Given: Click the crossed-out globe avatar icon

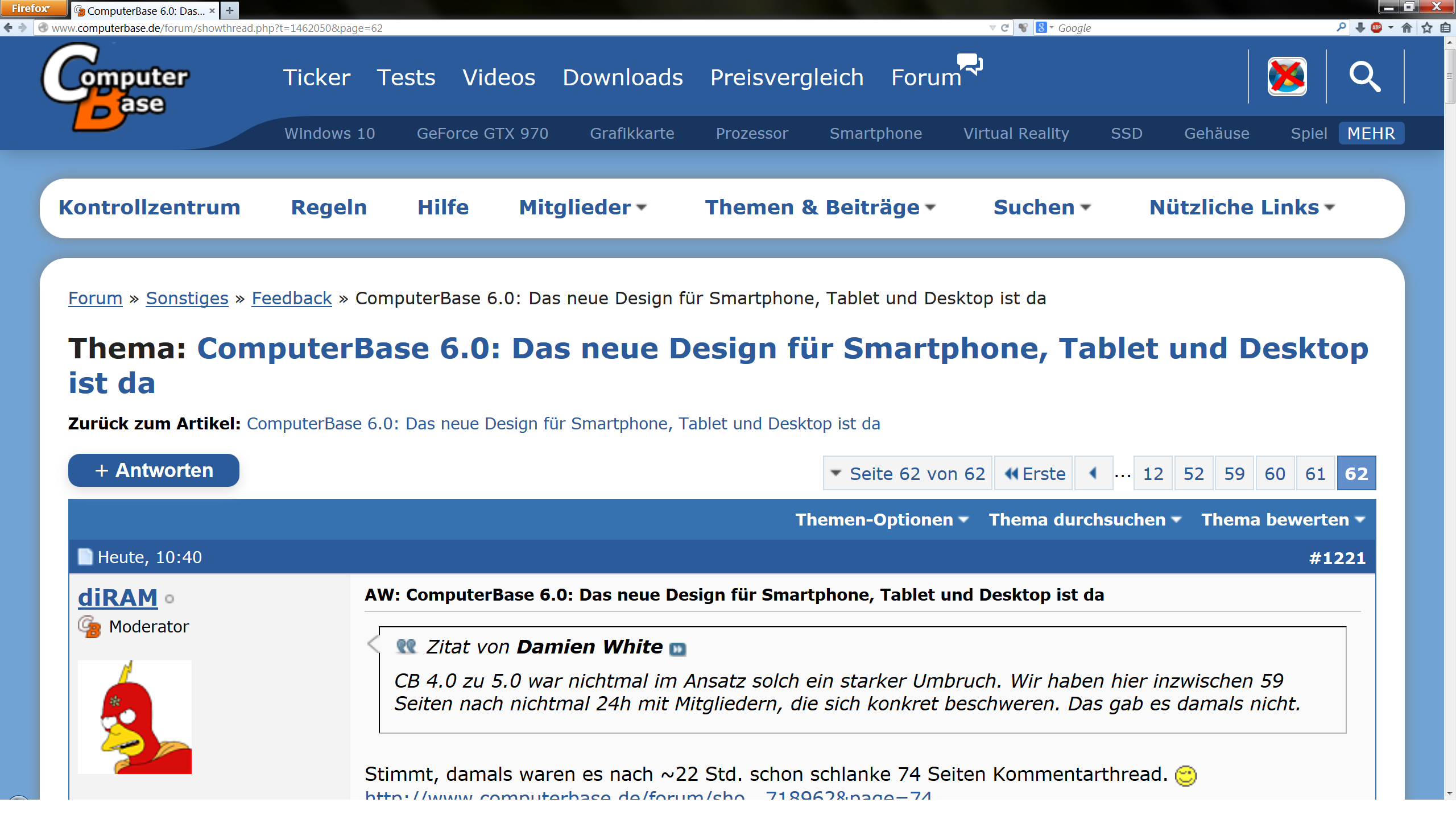Looking at the screenshot, I should [1287, 77].
